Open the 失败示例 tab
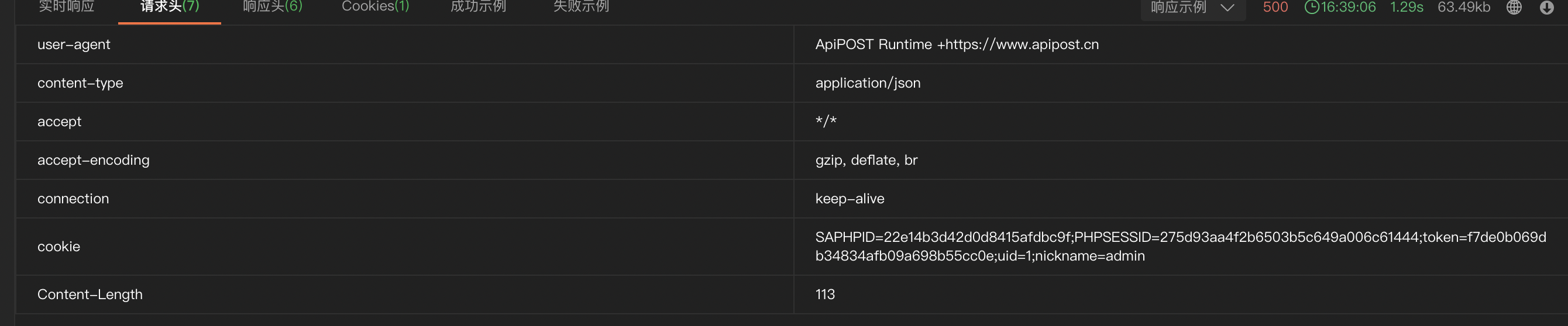 pyautogui.click(x=581, y=6)
